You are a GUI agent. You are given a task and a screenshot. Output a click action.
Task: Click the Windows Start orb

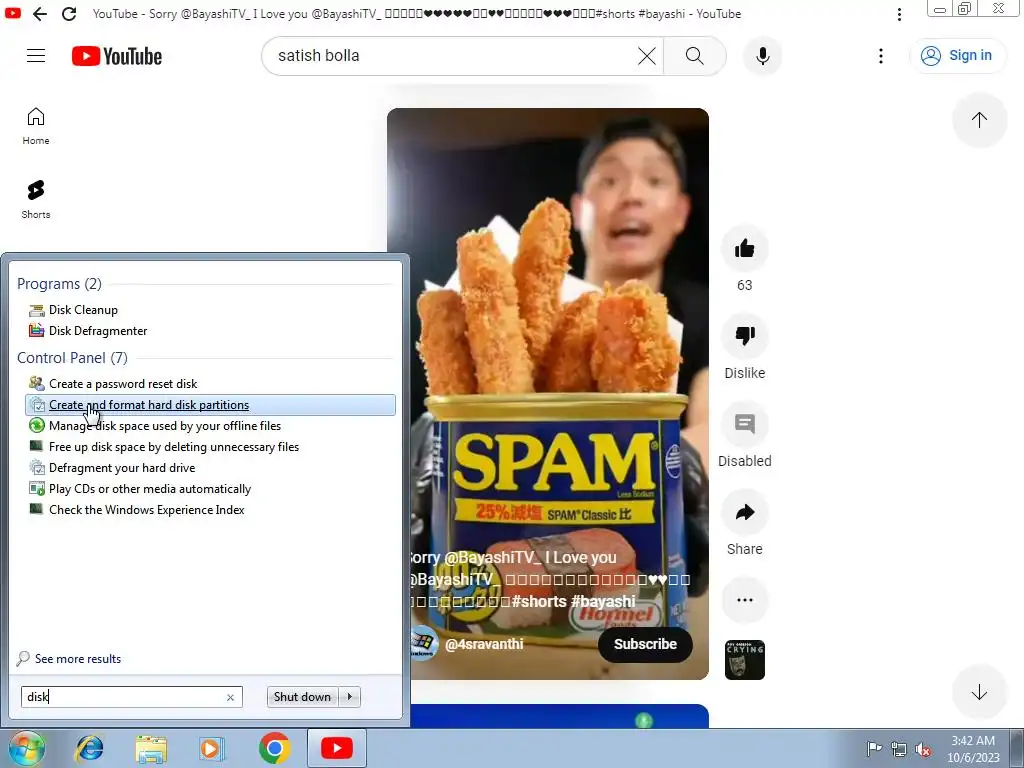(x=27, y=748)
